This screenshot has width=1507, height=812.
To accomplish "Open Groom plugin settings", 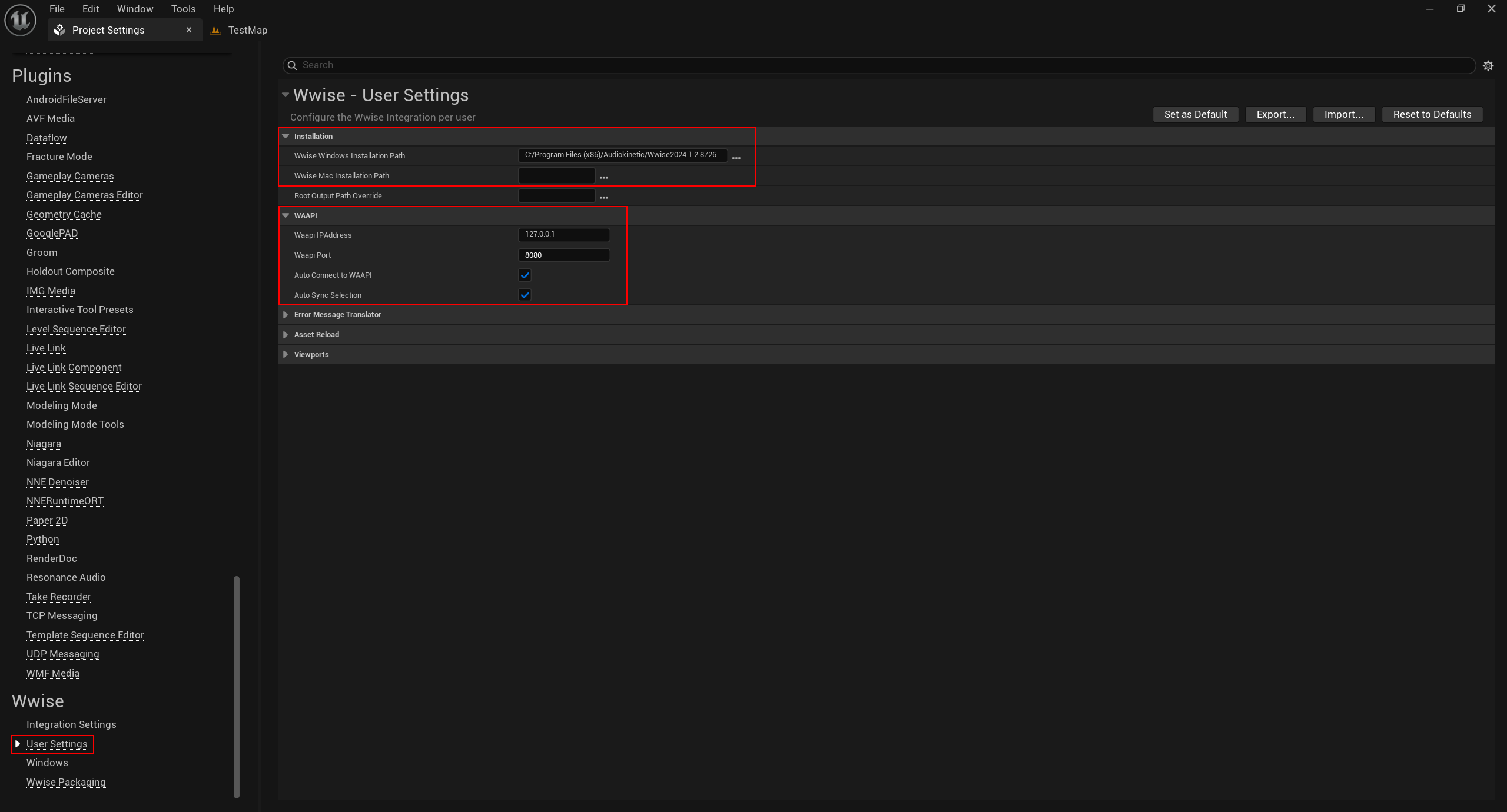I will click(42, 252).
